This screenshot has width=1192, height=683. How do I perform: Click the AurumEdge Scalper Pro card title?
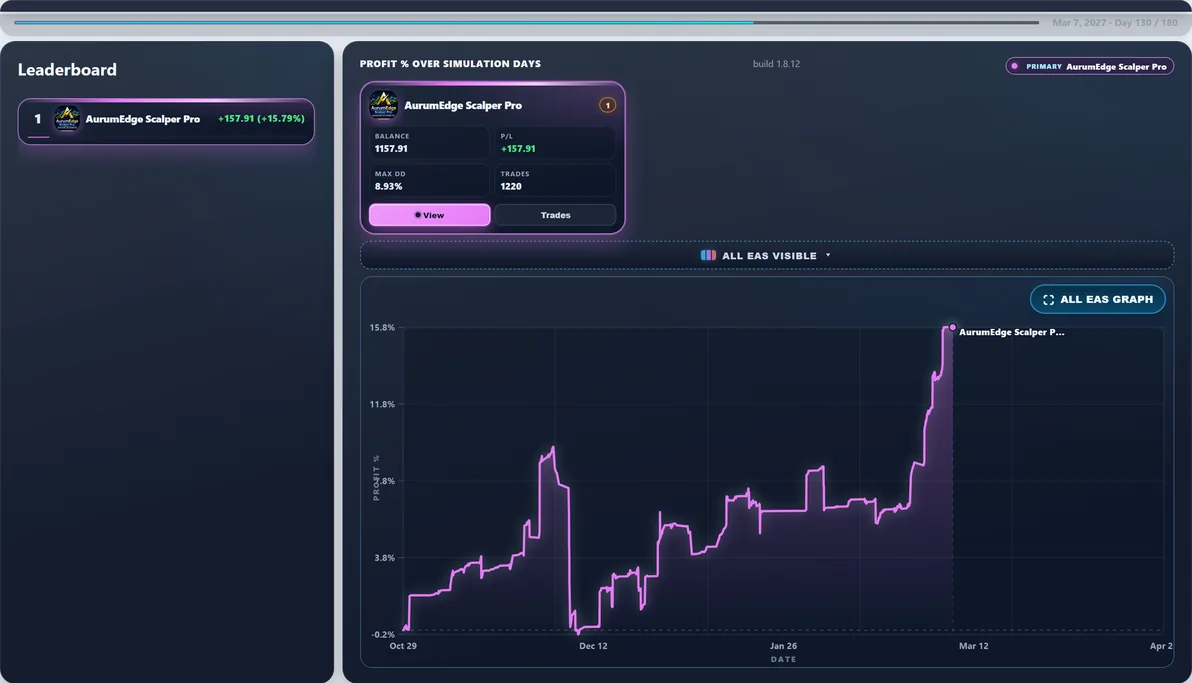(463, 106)
